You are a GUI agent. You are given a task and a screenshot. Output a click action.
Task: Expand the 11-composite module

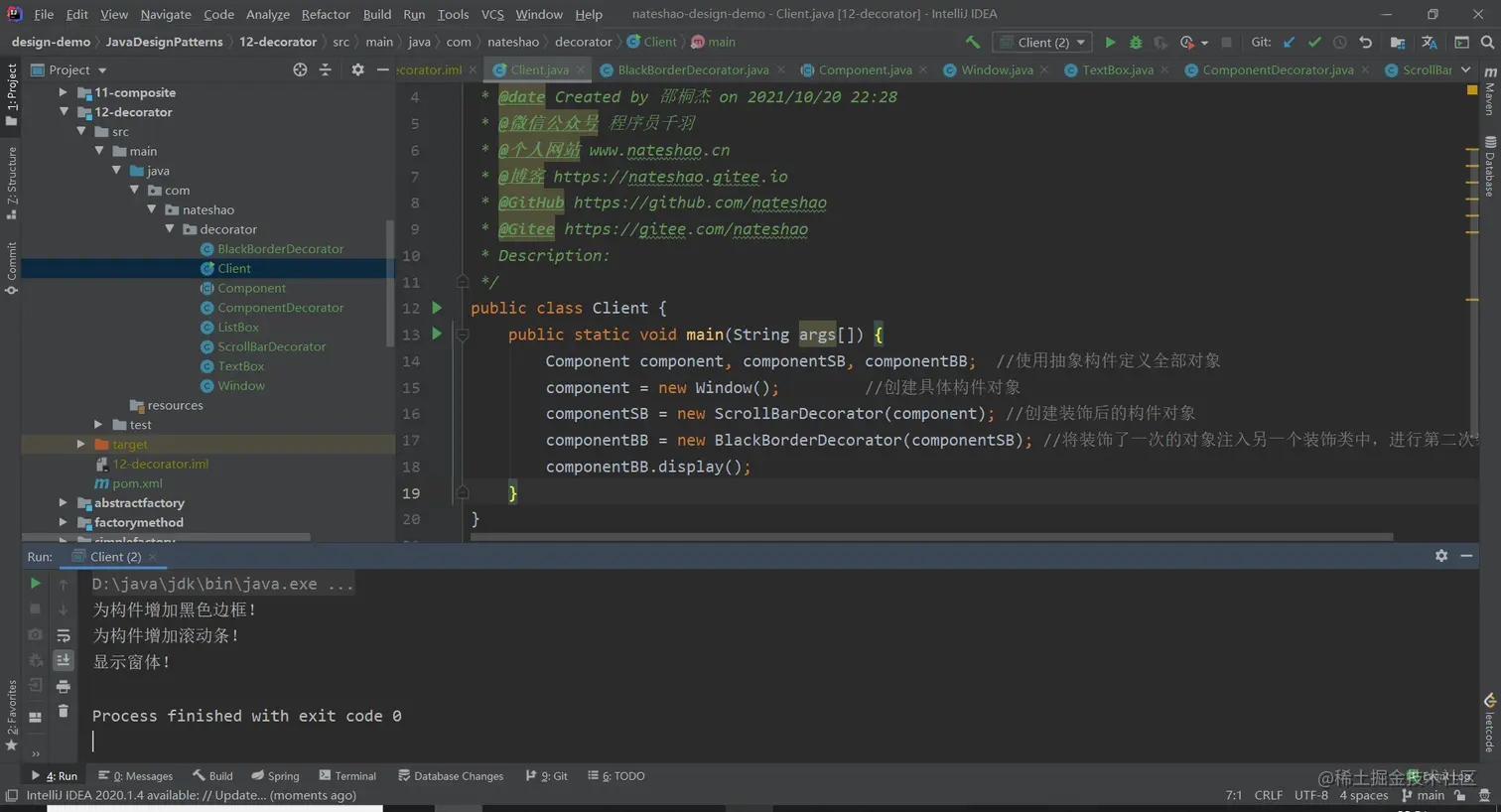pyautogui.click(x=63, y=92)
